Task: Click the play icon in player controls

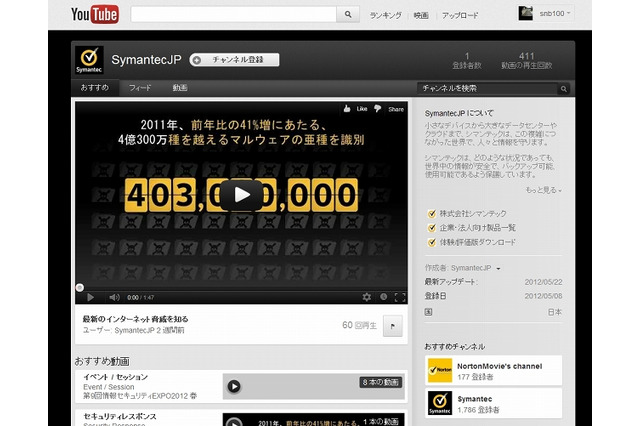Action: point(90,297)
